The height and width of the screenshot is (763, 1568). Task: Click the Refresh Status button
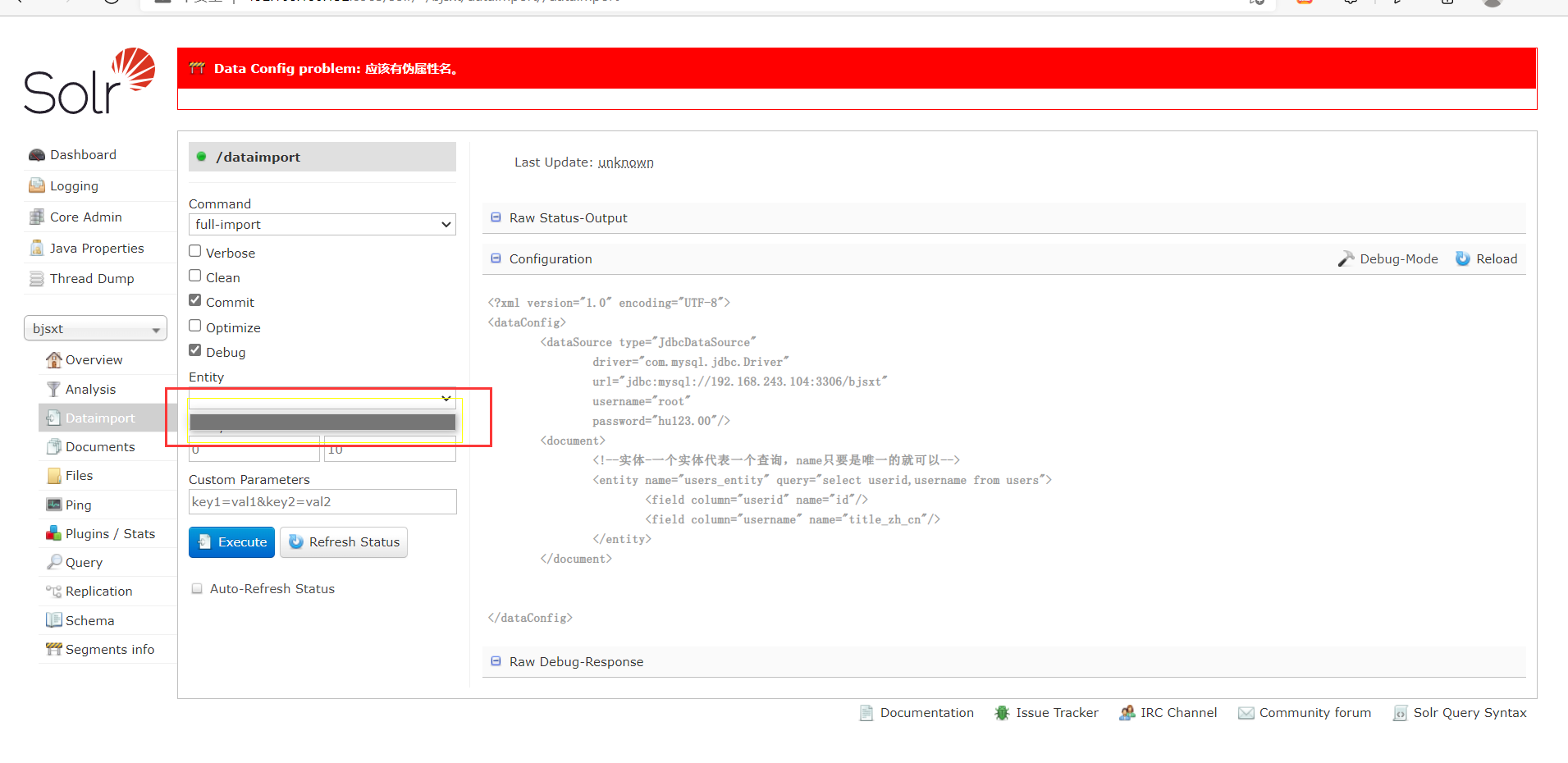344,542
